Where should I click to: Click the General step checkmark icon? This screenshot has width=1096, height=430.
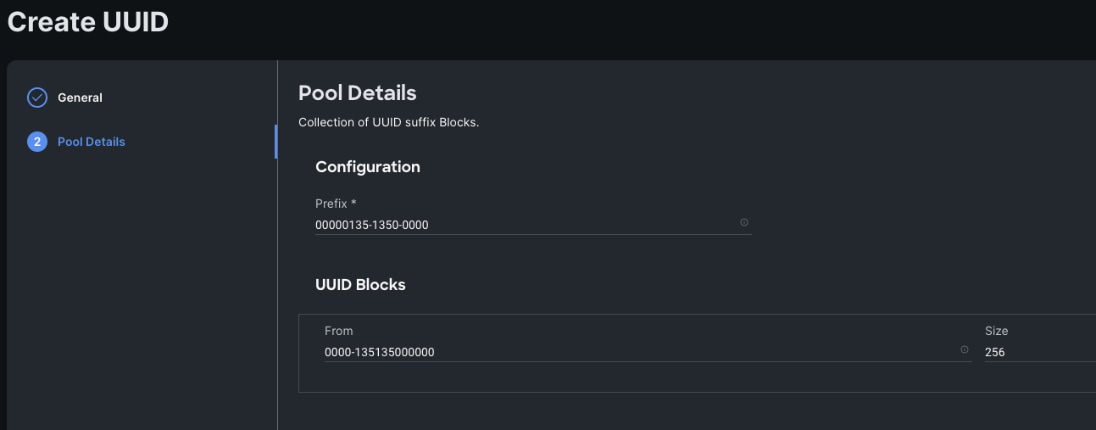click(37, 97)
